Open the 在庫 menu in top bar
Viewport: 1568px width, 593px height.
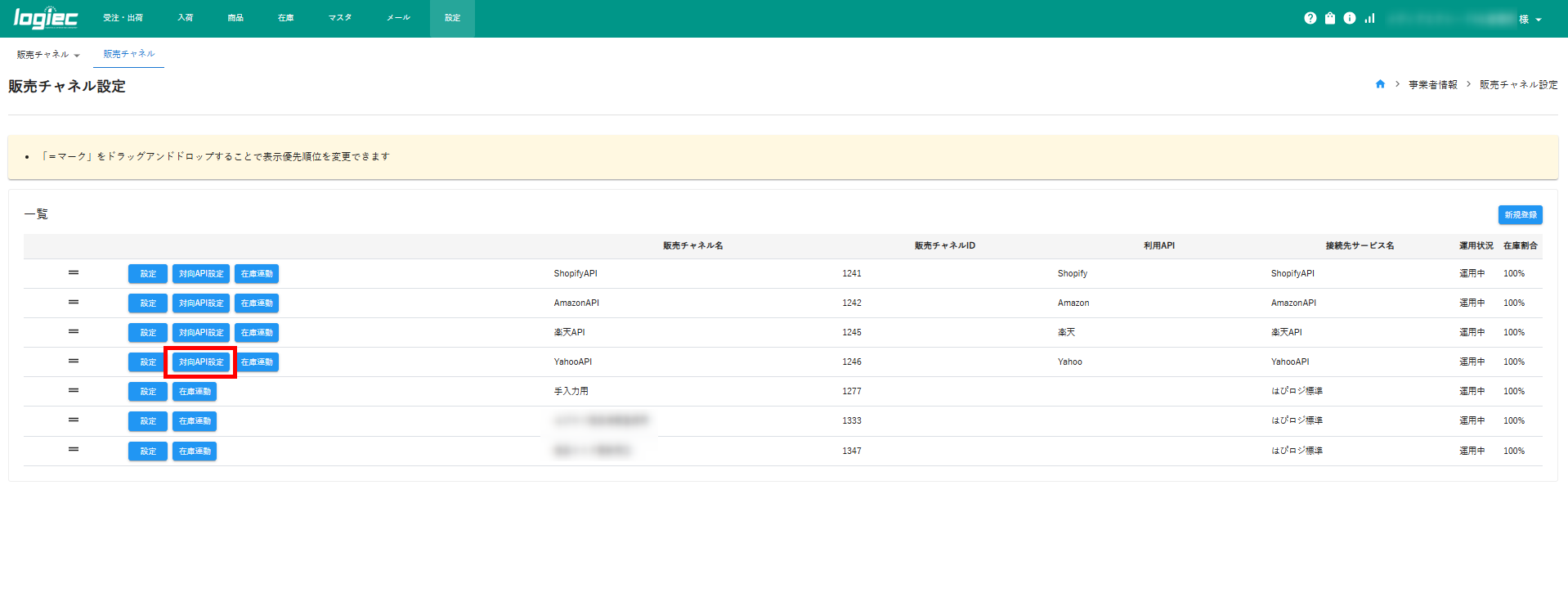[285, 18]
